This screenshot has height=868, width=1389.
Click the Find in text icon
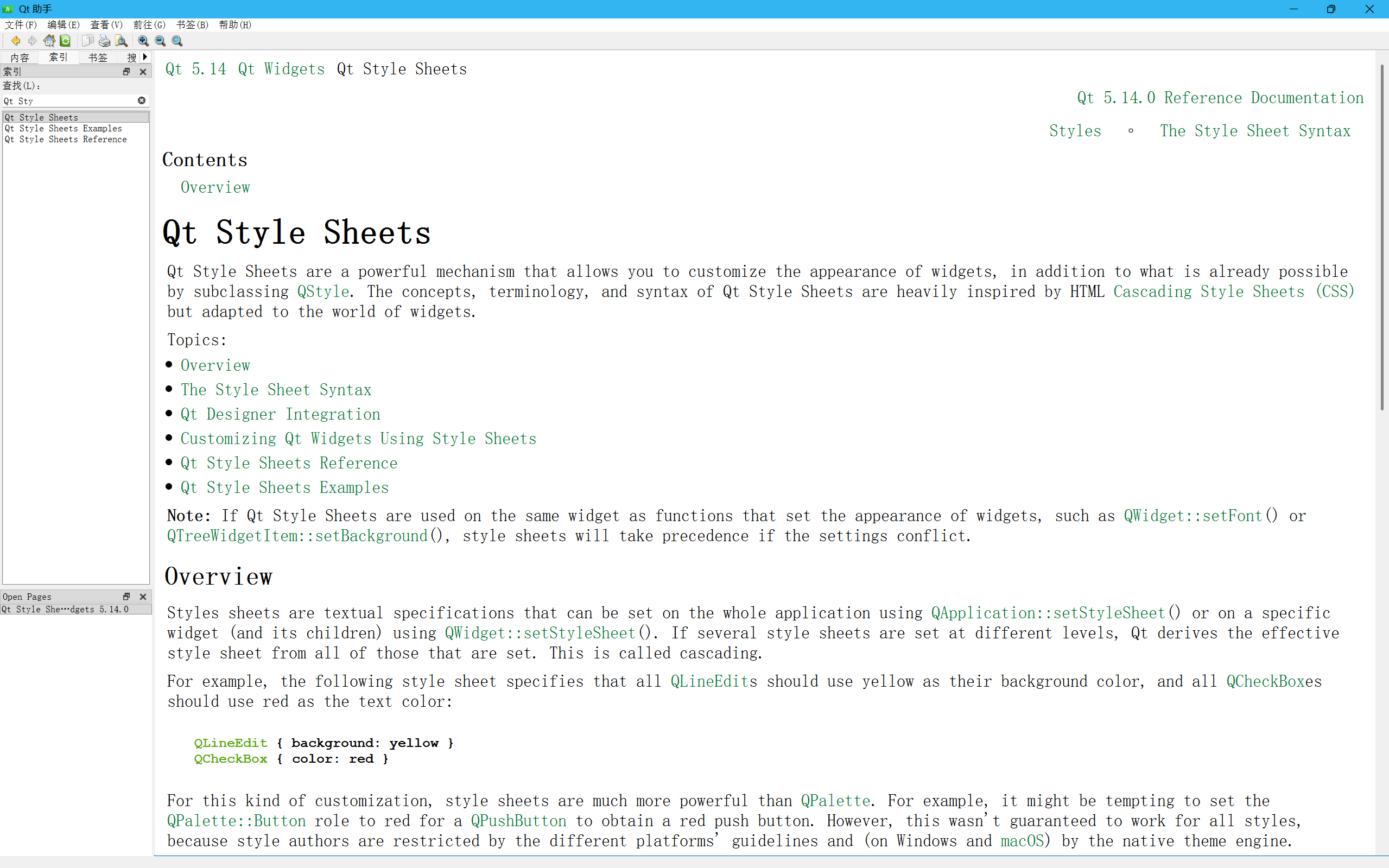click(121, 41)
